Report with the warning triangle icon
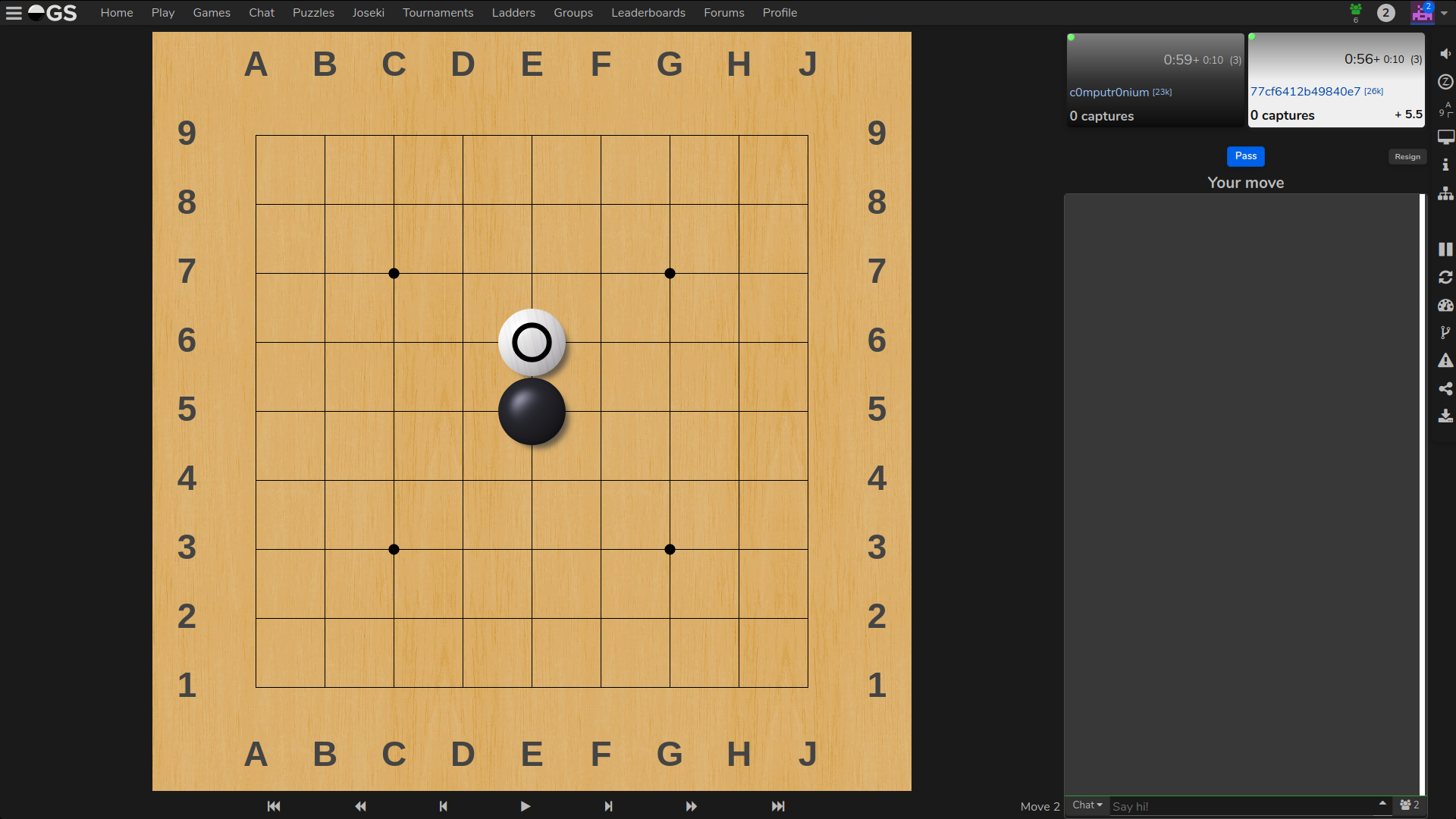This screenshot has height=819, width=1456. coord(1445,361)
